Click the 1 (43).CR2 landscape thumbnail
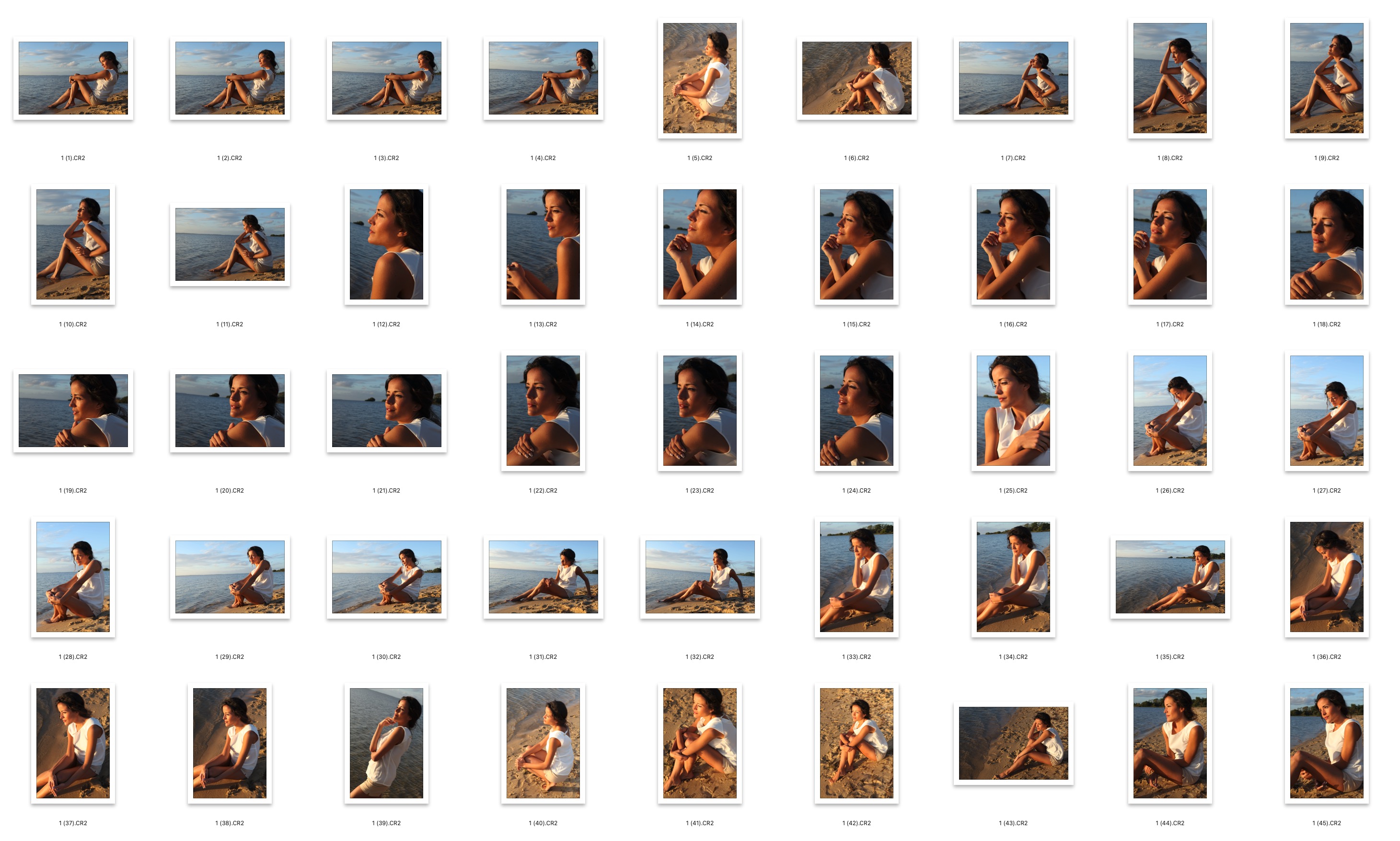 click(1013, 743)
